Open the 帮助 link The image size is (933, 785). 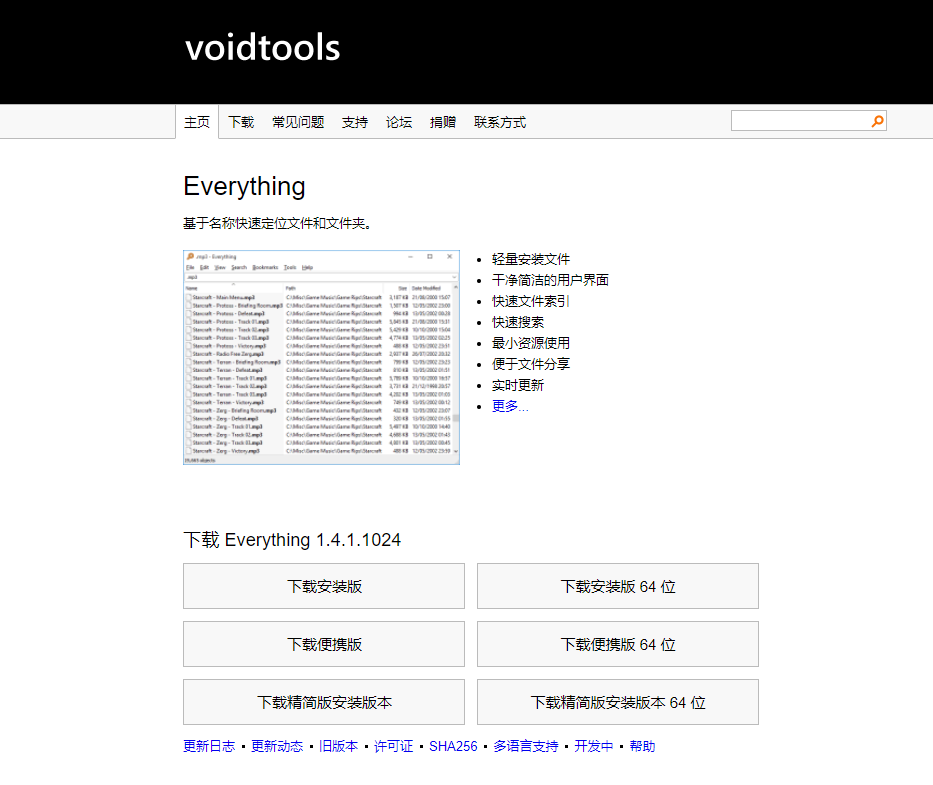click(642, 746)
